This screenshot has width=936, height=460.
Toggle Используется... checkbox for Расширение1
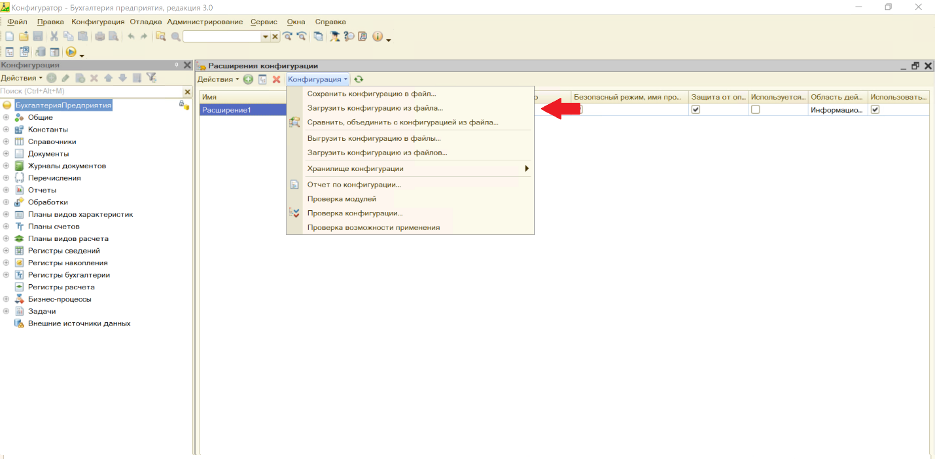755,110
